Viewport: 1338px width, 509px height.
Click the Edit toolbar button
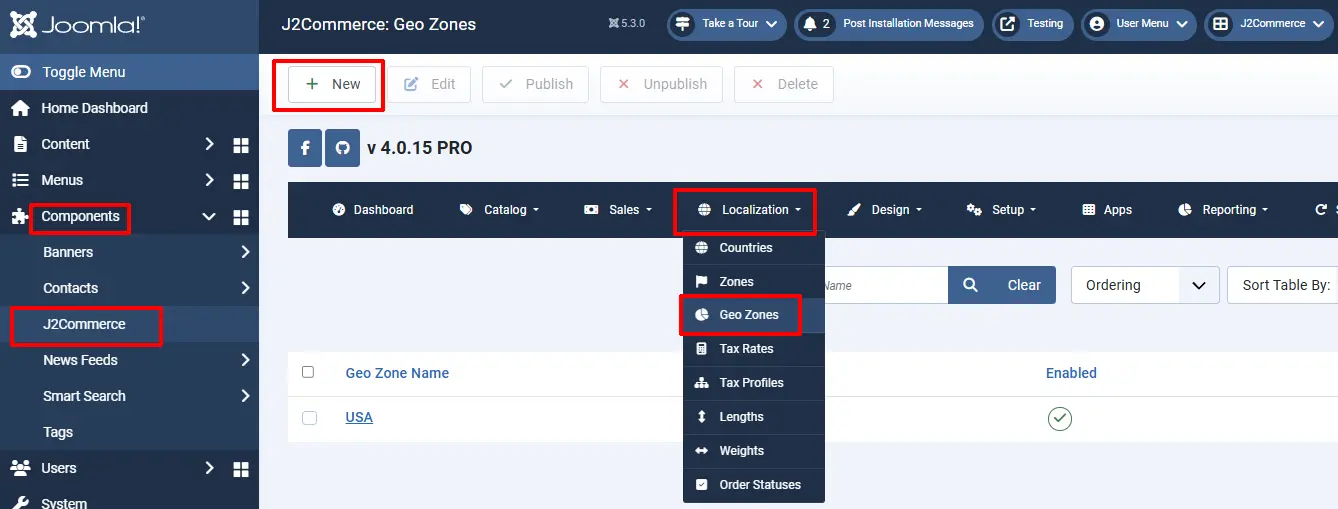(429, 84)
